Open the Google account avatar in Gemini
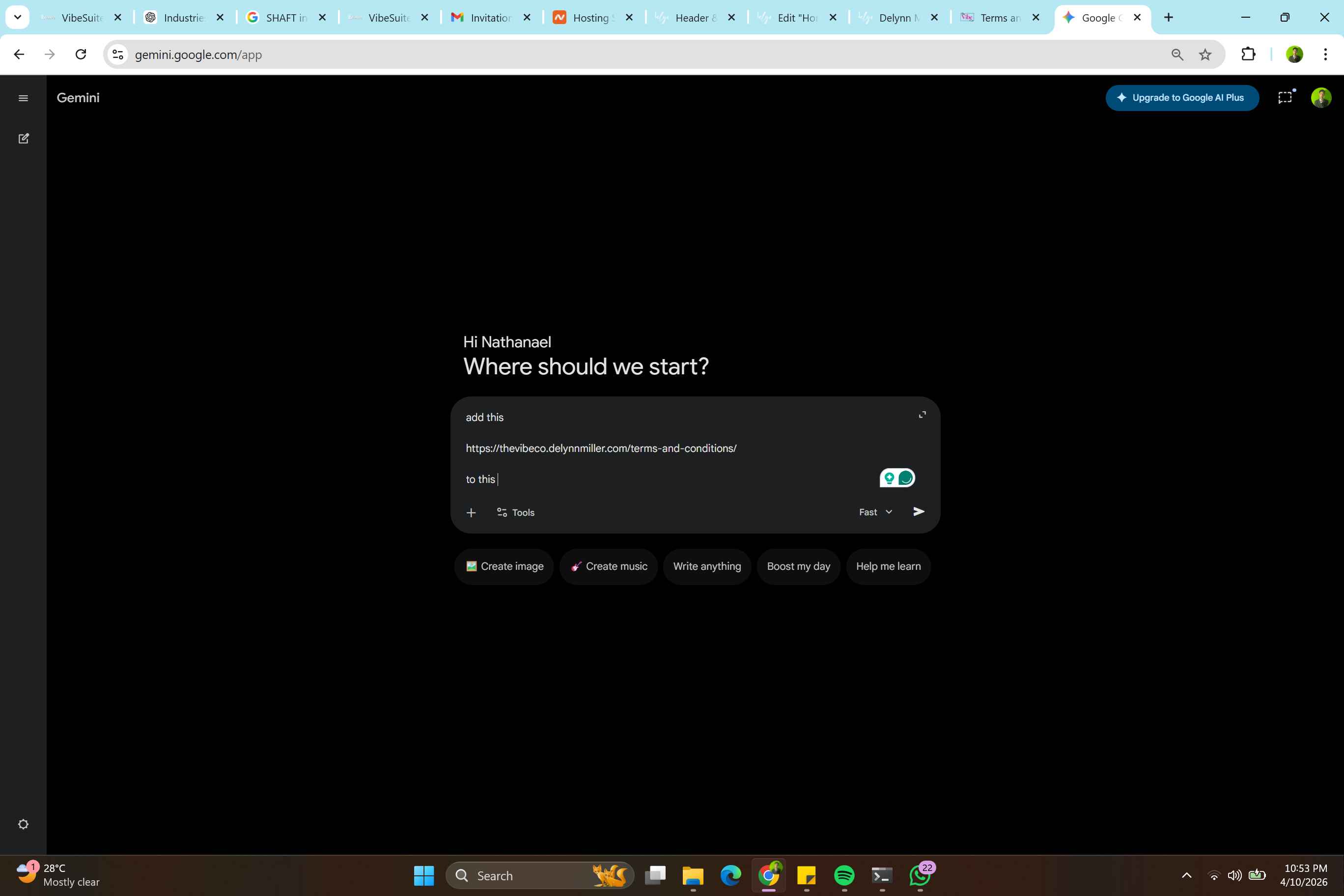This screenshot has width=1344, height=896. click(x=1321, y=98)
